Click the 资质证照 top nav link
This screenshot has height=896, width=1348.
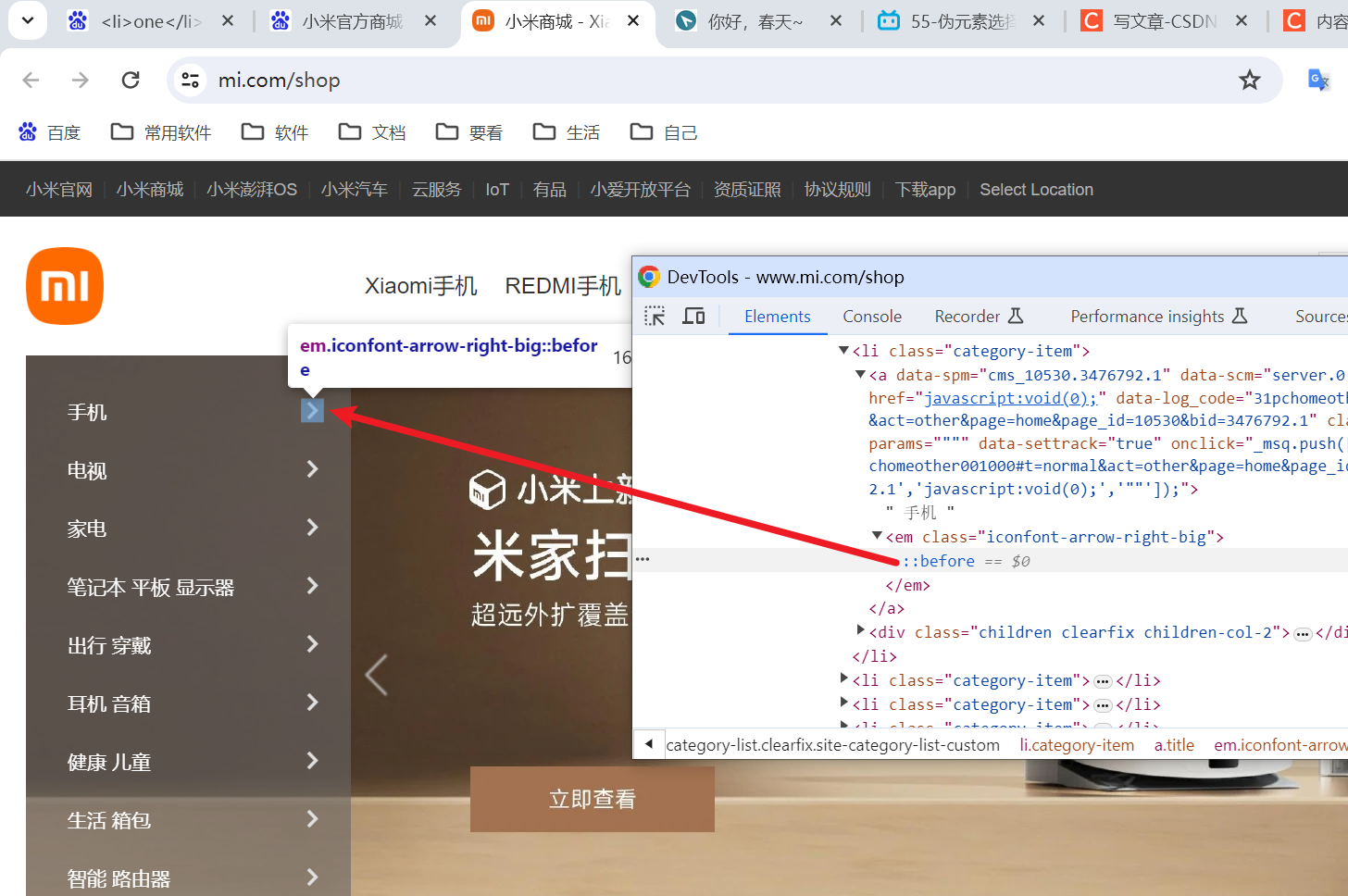pyautogui.click(x=747, y=190)
